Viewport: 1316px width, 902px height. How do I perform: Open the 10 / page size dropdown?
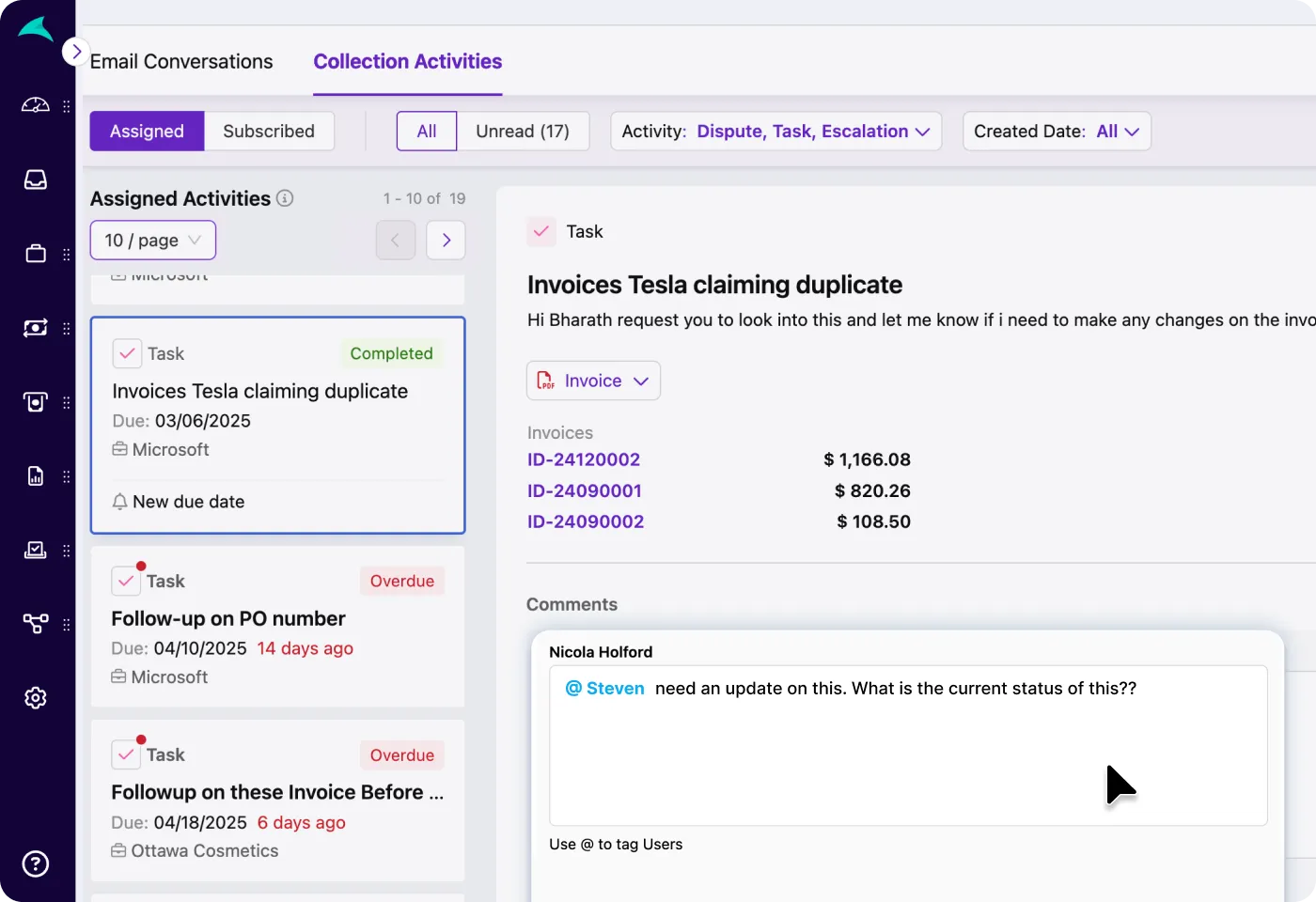pyautogui.click(x=153, y=241)
